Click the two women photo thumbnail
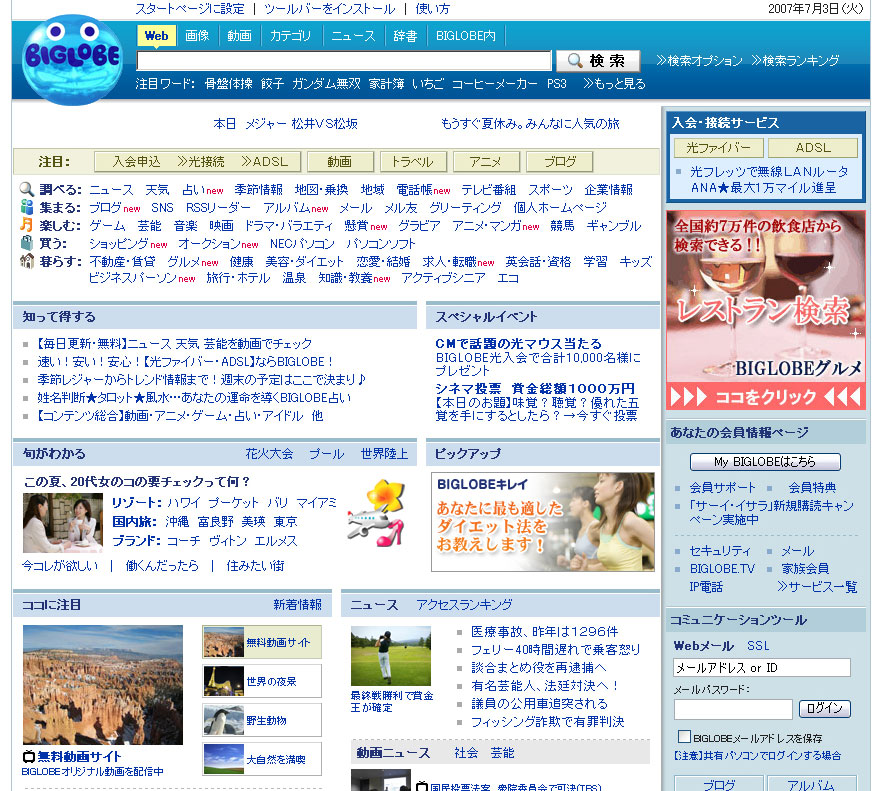The image size is (887, 791). click(63, 523)
